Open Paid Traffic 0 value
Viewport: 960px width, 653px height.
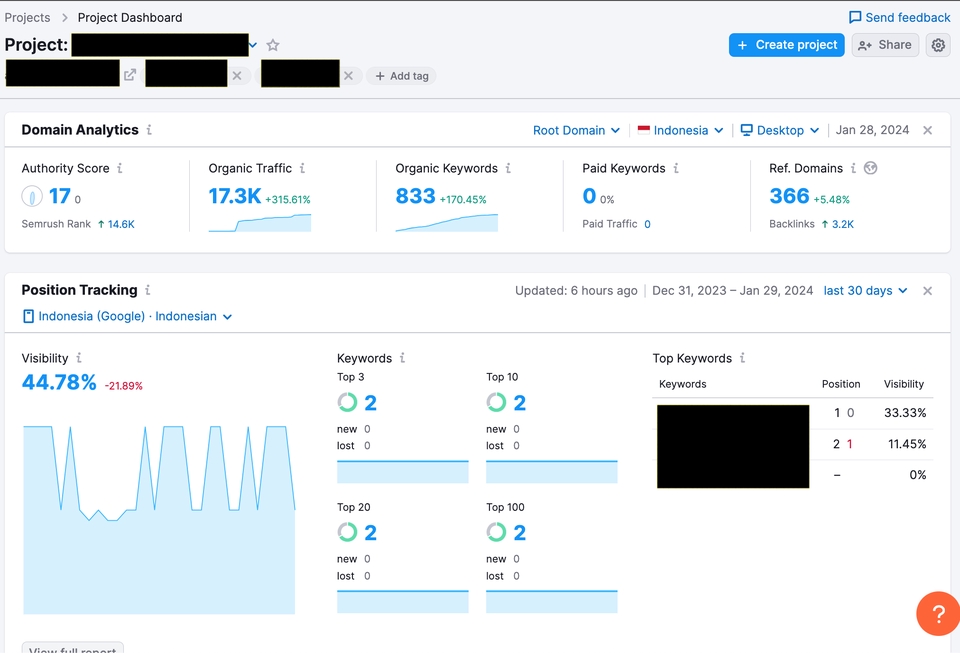point(647,224)
